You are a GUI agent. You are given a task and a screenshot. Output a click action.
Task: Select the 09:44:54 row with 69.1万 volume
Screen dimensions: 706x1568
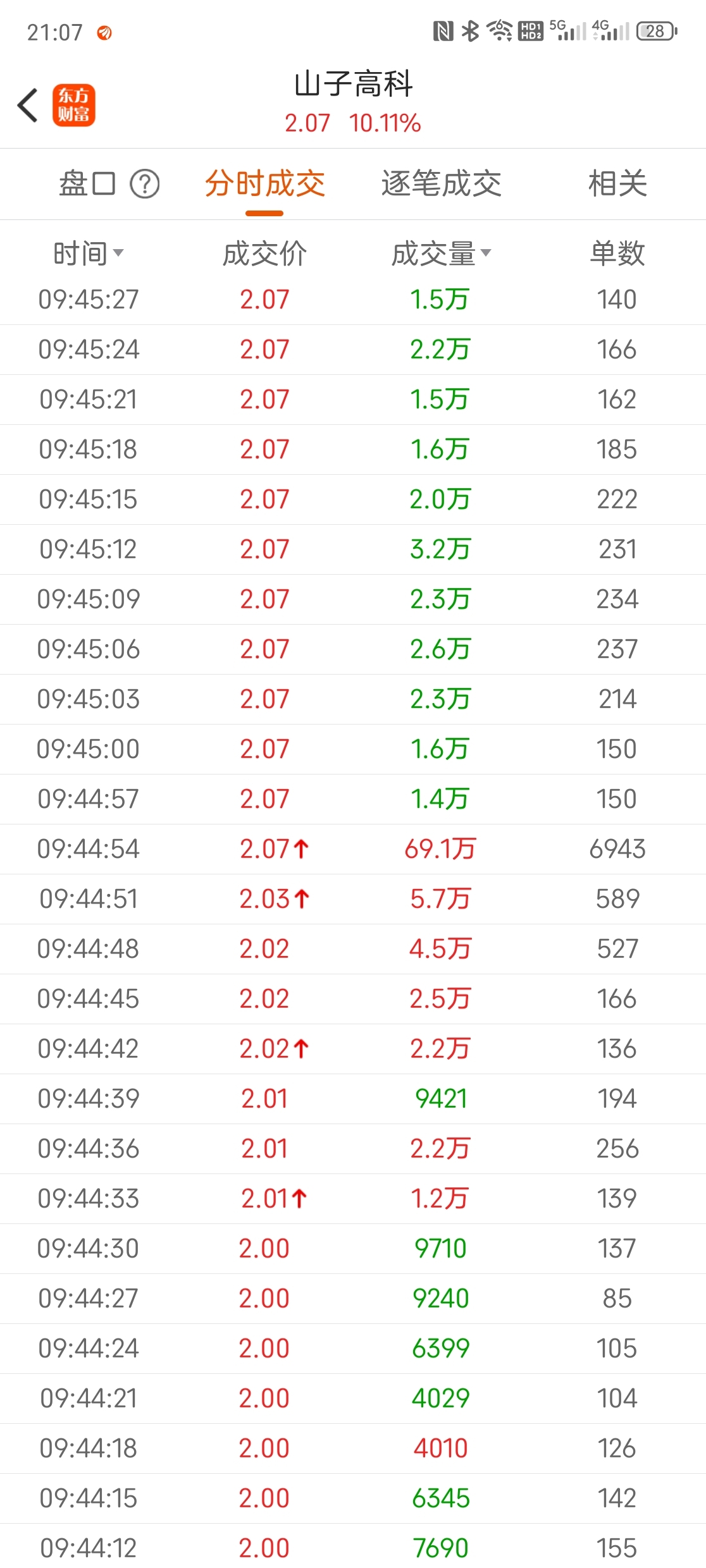pos(353,849)
